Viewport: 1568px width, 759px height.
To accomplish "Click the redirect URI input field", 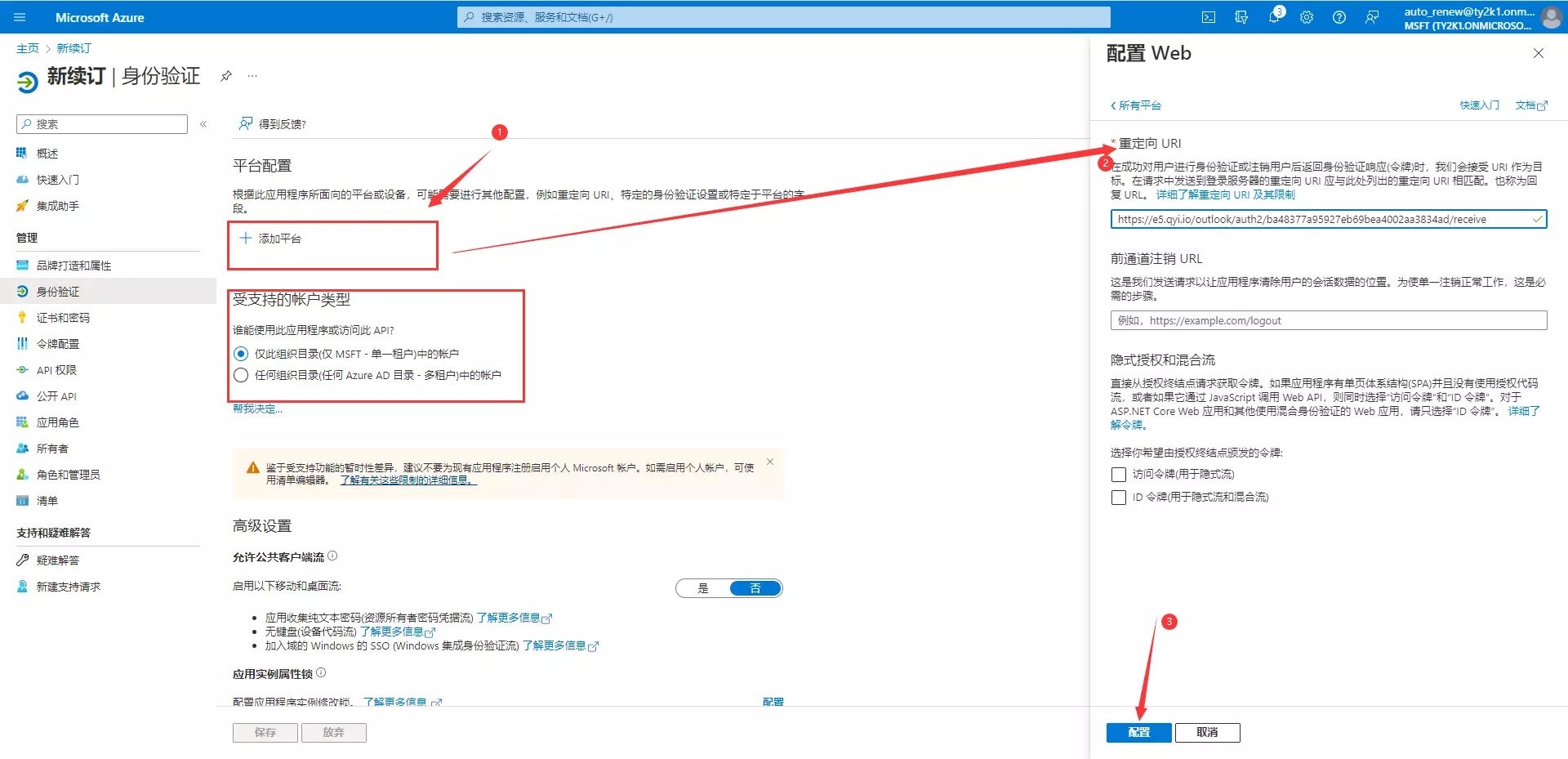I will (1329, 220).
